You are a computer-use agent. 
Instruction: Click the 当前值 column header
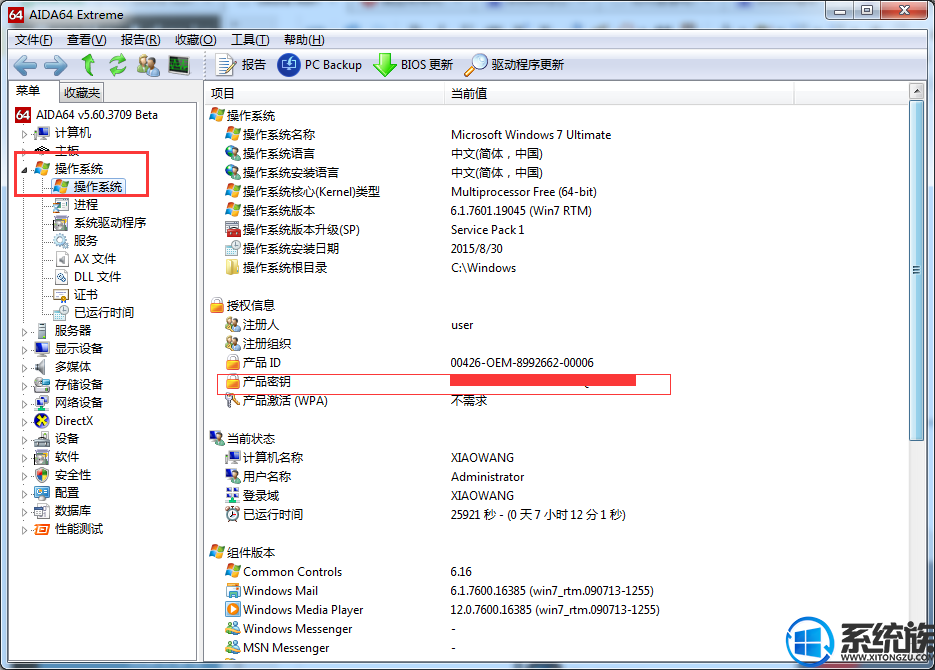pyautogui.click(x=619, y=94)
